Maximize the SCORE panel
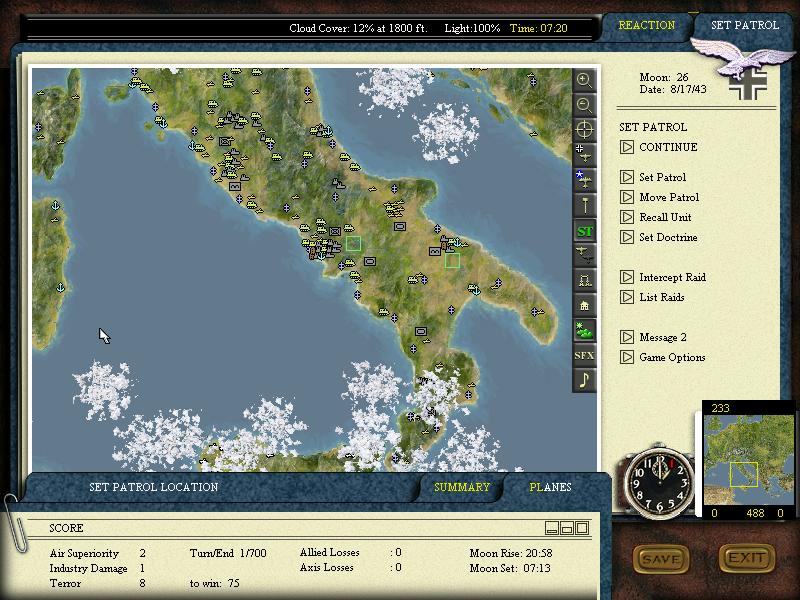The image size is (800, 600). point(582,528)
